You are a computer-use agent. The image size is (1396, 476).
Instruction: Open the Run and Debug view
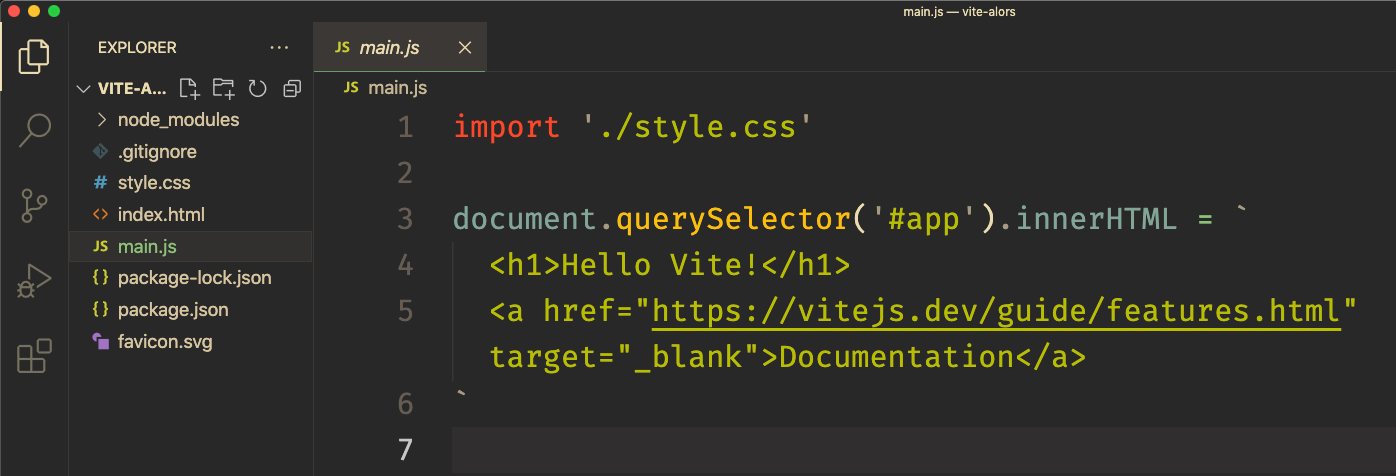(x=34, y=281)
